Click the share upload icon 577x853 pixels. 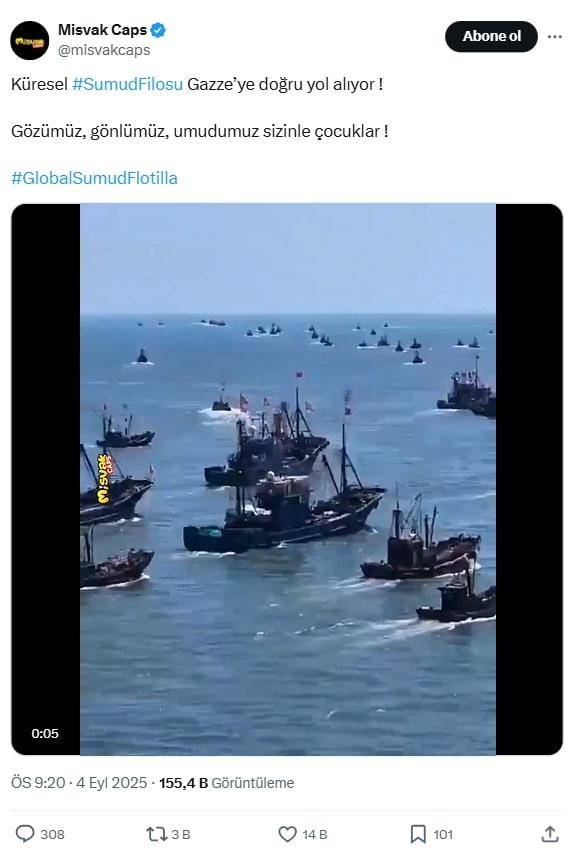[x=550, y=833]
